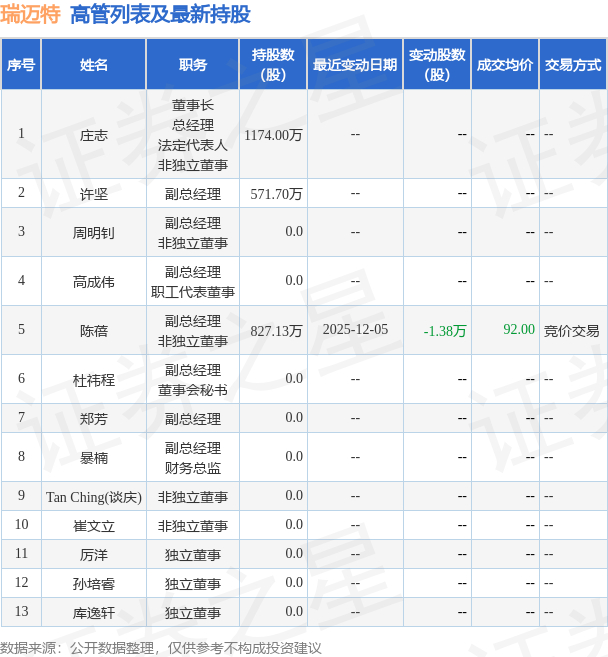The width and height of the screenshot is (608, 657).
Task: Click the data source footer text
Action: click(x=160, y=648)
